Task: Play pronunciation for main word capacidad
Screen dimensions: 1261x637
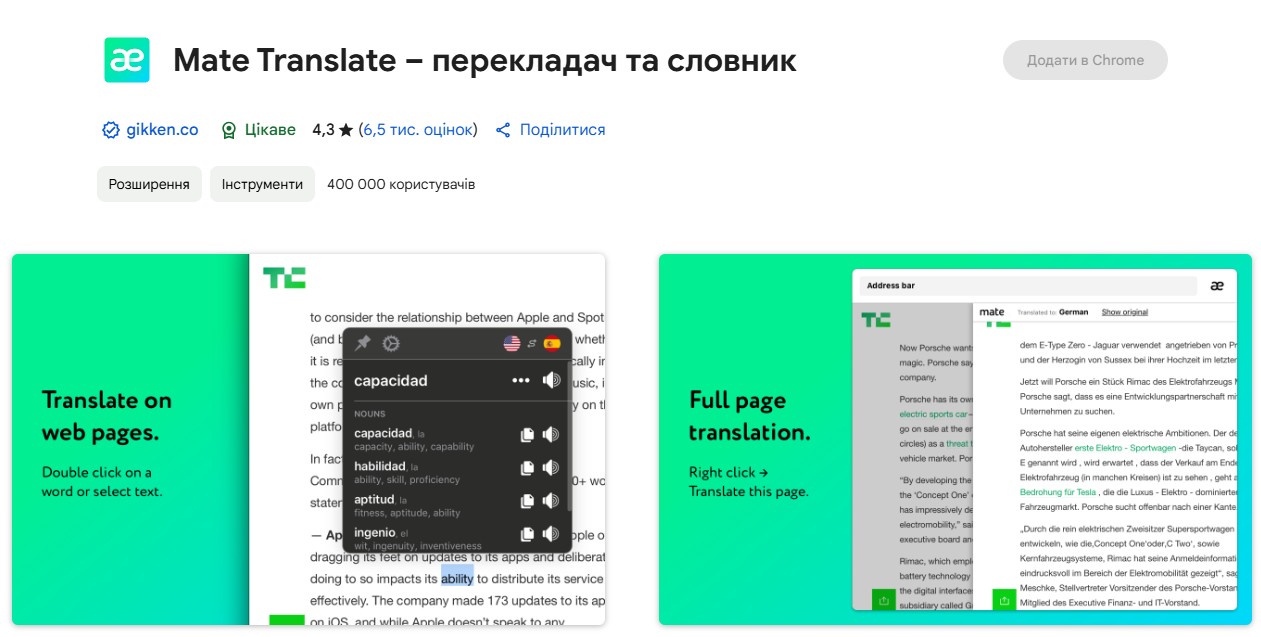Action: click(x=551, y=380)
